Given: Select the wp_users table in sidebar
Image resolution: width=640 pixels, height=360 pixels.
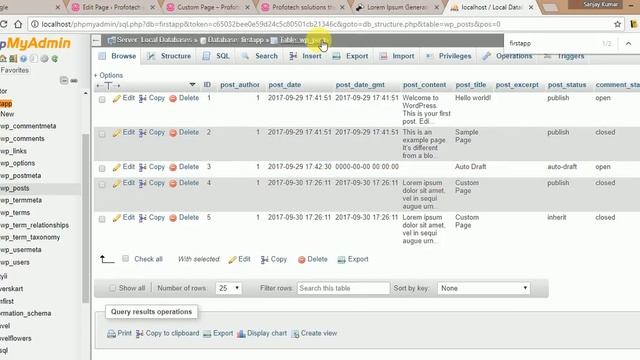Looking at the screenshot, I should tap(15, 262).
